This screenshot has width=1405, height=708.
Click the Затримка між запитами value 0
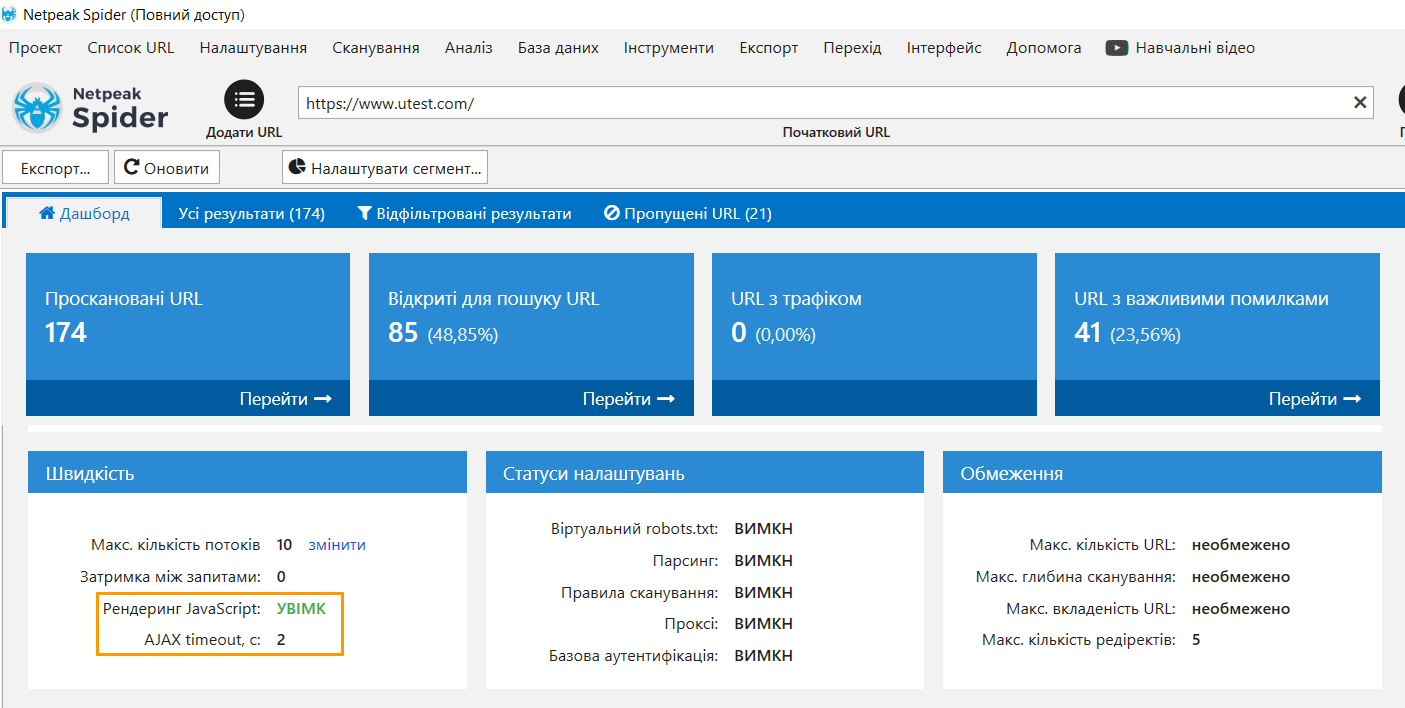click(281, 577)
